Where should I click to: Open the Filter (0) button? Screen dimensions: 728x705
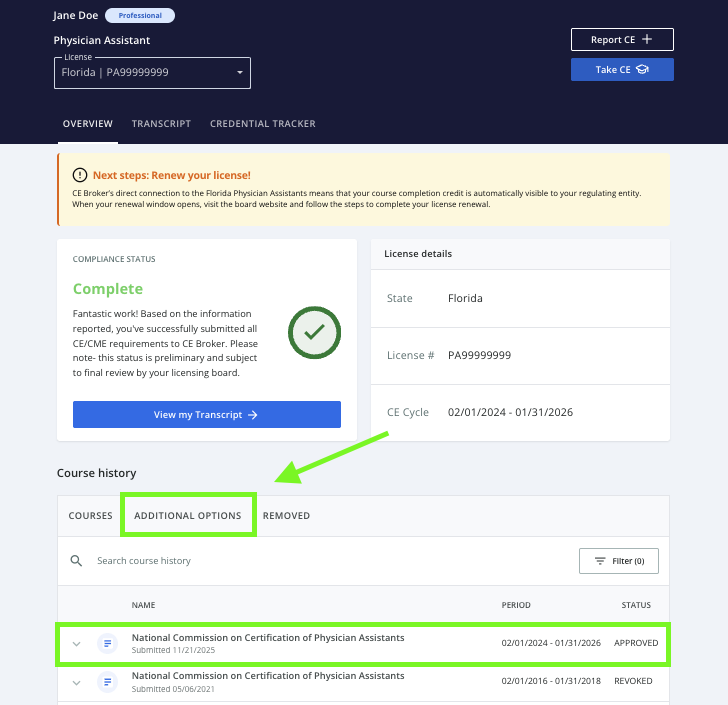pos(618,561)
